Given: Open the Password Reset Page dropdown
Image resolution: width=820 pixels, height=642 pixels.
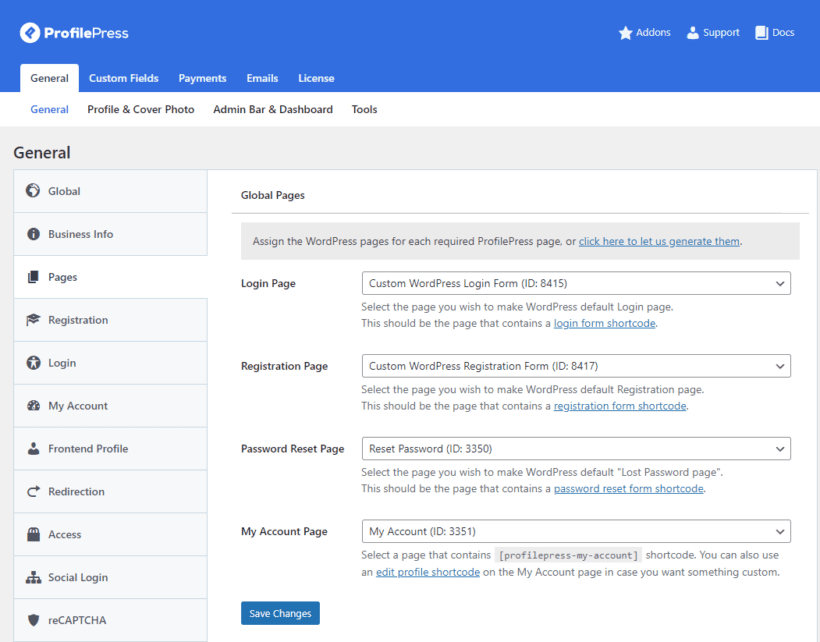Looking at the screenshot, I should click(575, 449).
